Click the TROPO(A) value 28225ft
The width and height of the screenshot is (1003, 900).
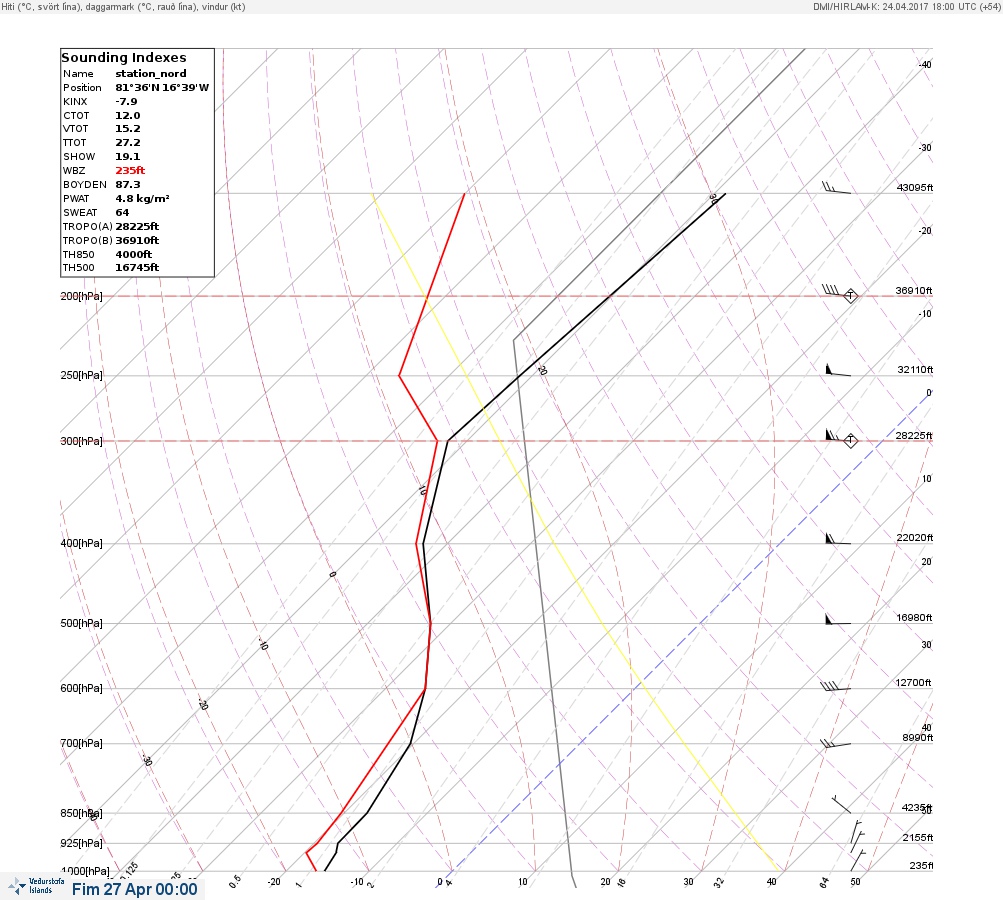pyautogui.click(x=137, y=227)
